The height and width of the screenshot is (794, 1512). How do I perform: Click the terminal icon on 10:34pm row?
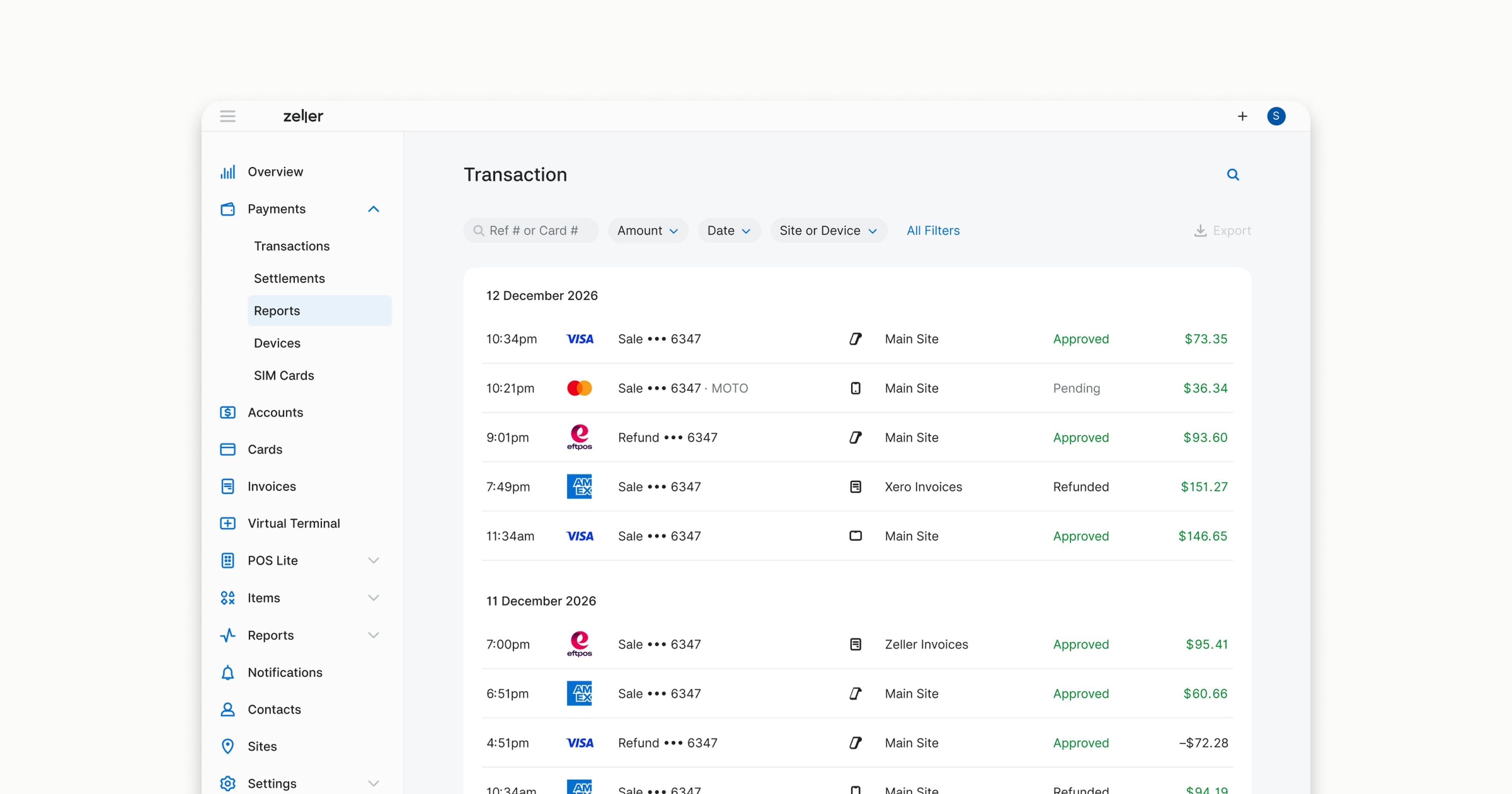tap(856, 339)
